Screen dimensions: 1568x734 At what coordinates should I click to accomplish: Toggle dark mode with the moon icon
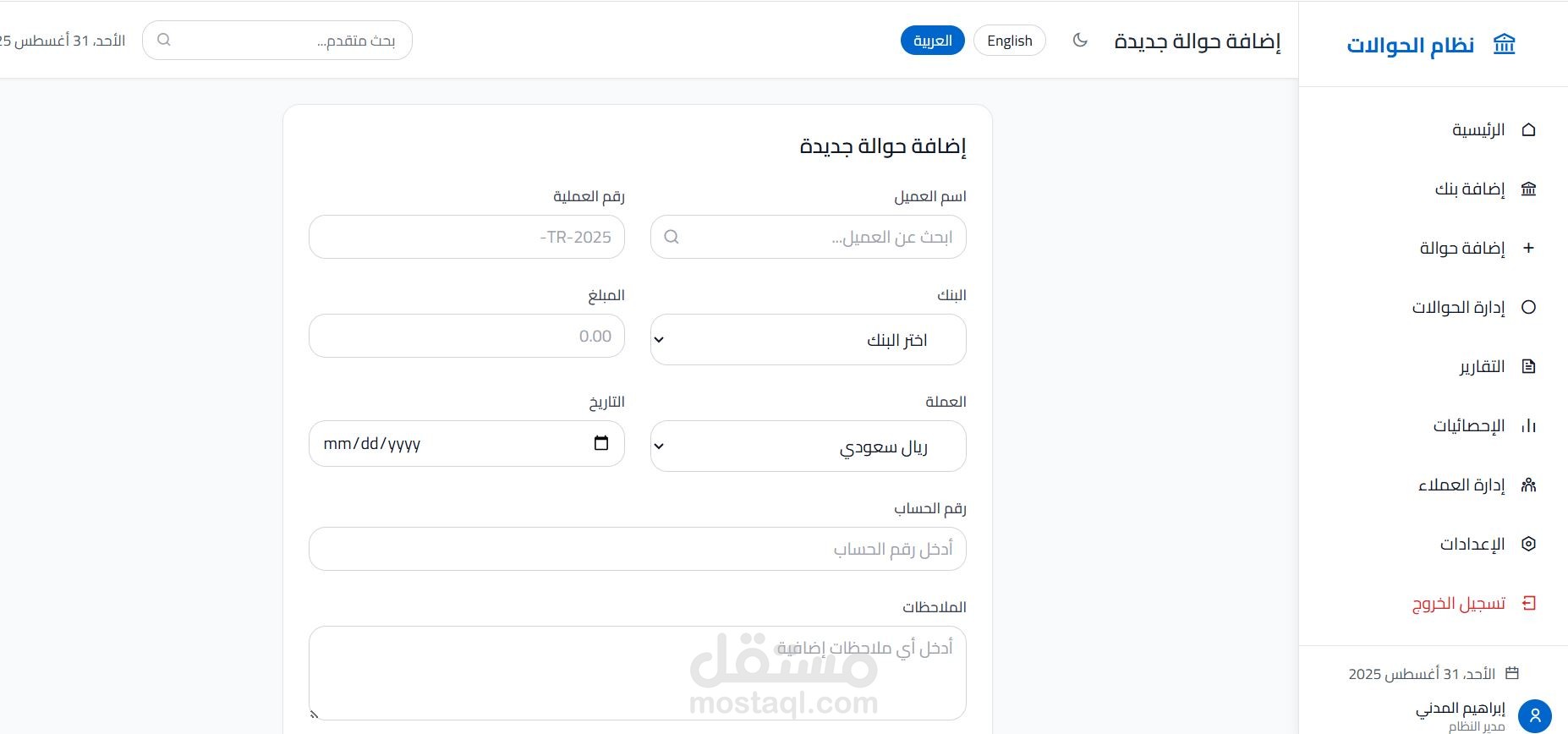pyautogui.click(x=1080, y=40)
